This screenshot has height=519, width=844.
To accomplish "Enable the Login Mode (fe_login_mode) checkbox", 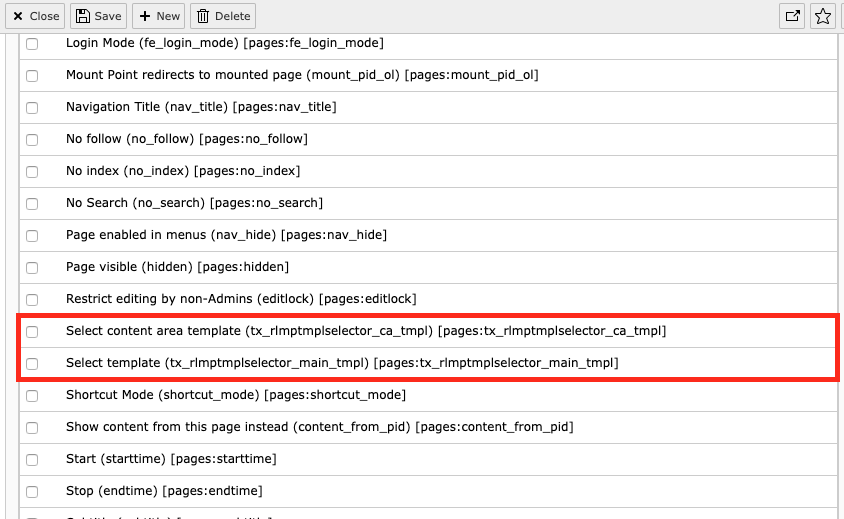I will coord(32,44).
